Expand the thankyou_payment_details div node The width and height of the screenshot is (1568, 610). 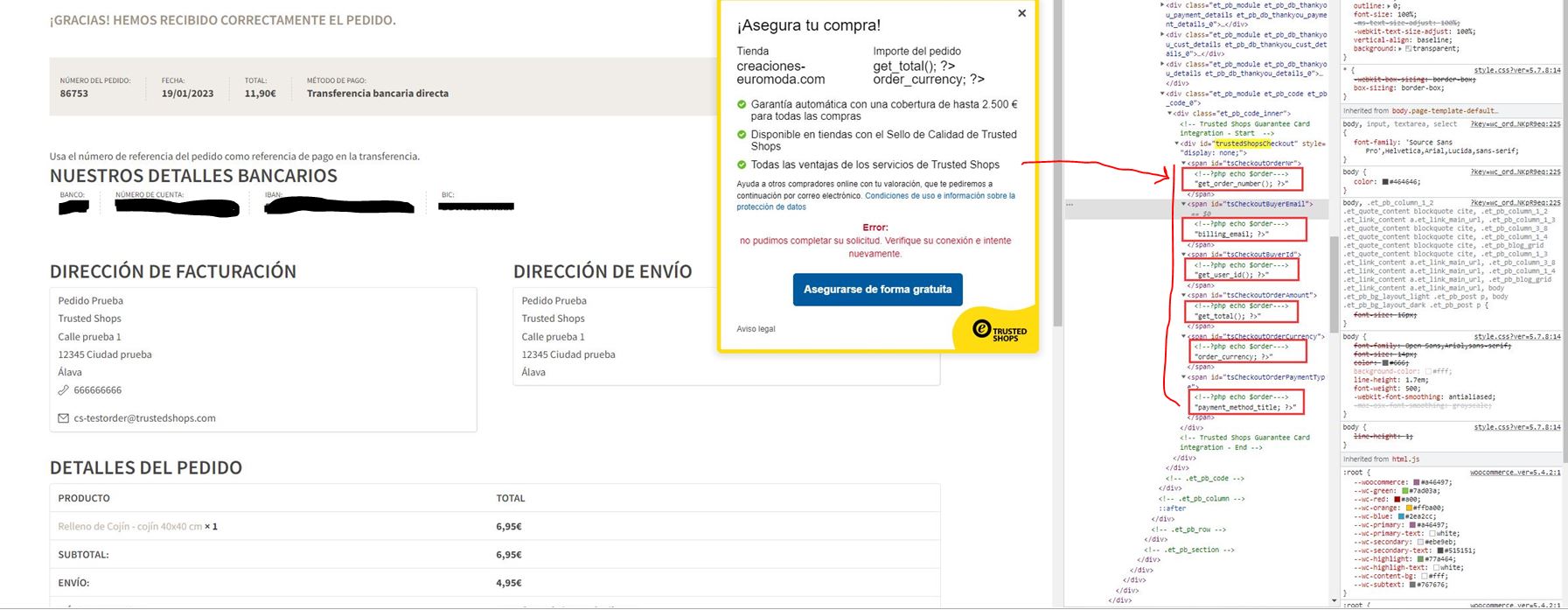pos(1162,5)
